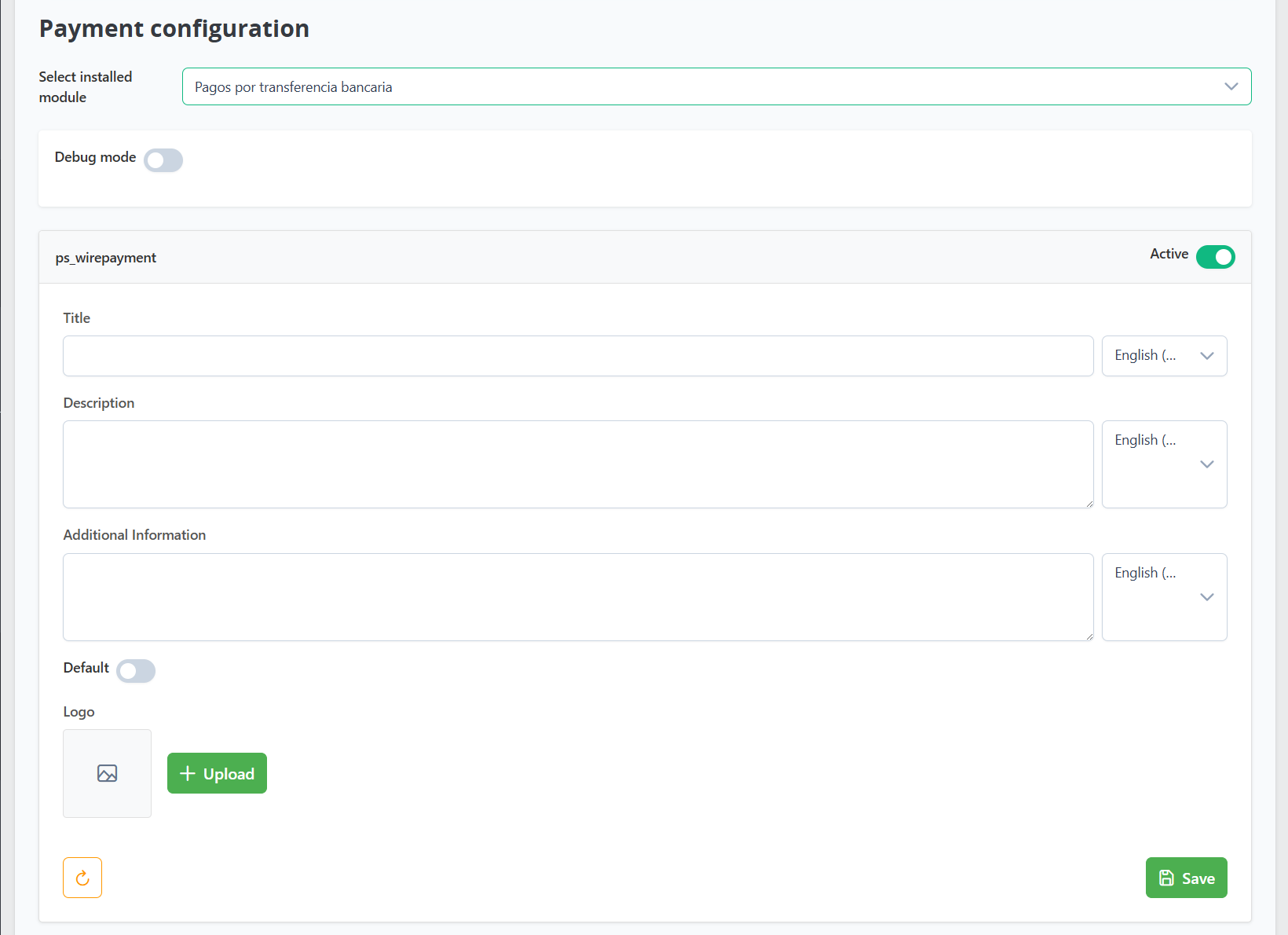Viewport: 1288px width, 935px height.
Task: Click inside the Additional Information textarea
Action: coord(578,597)
